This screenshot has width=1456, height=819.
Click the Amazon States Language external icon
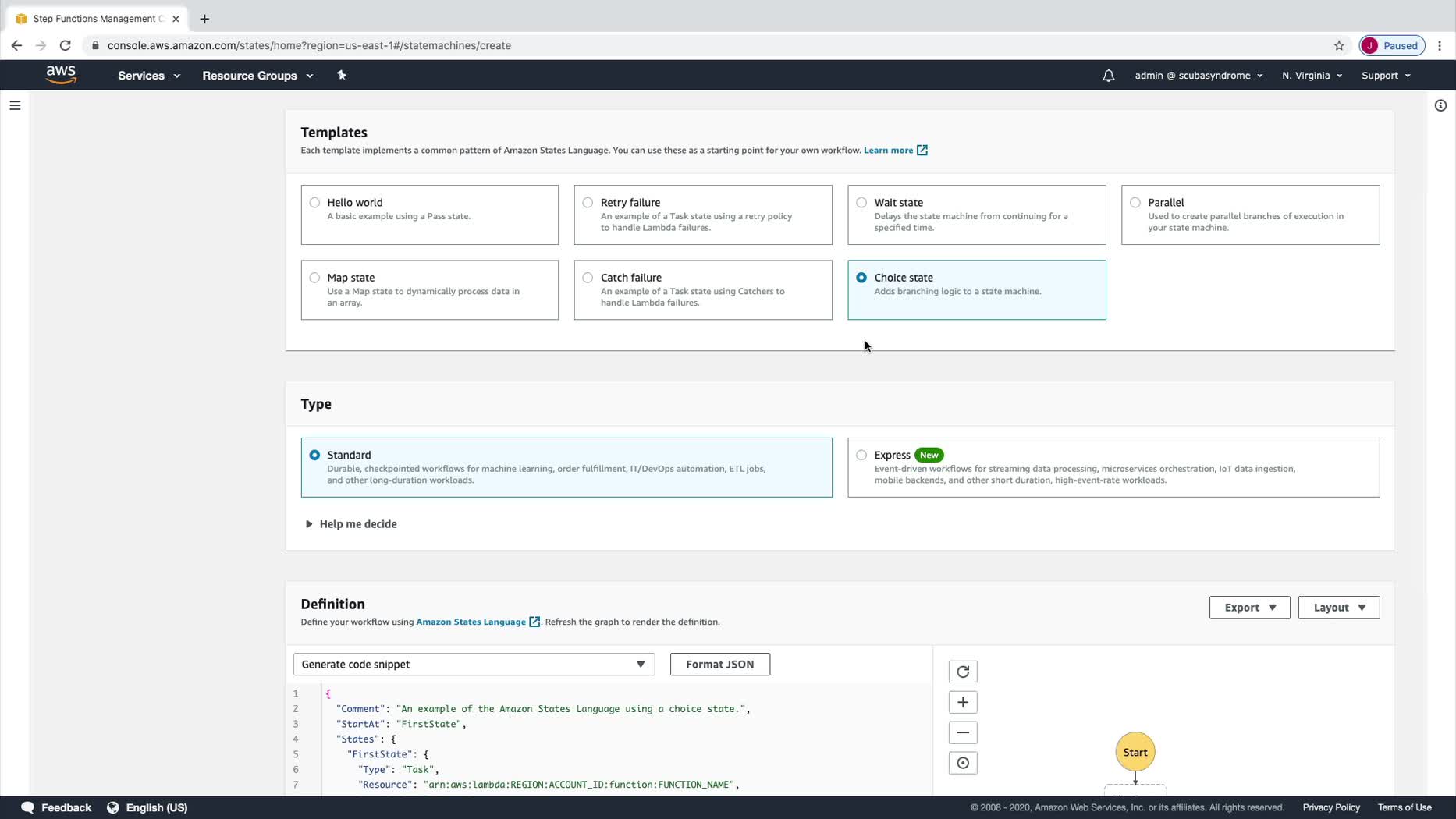[534, 622]
